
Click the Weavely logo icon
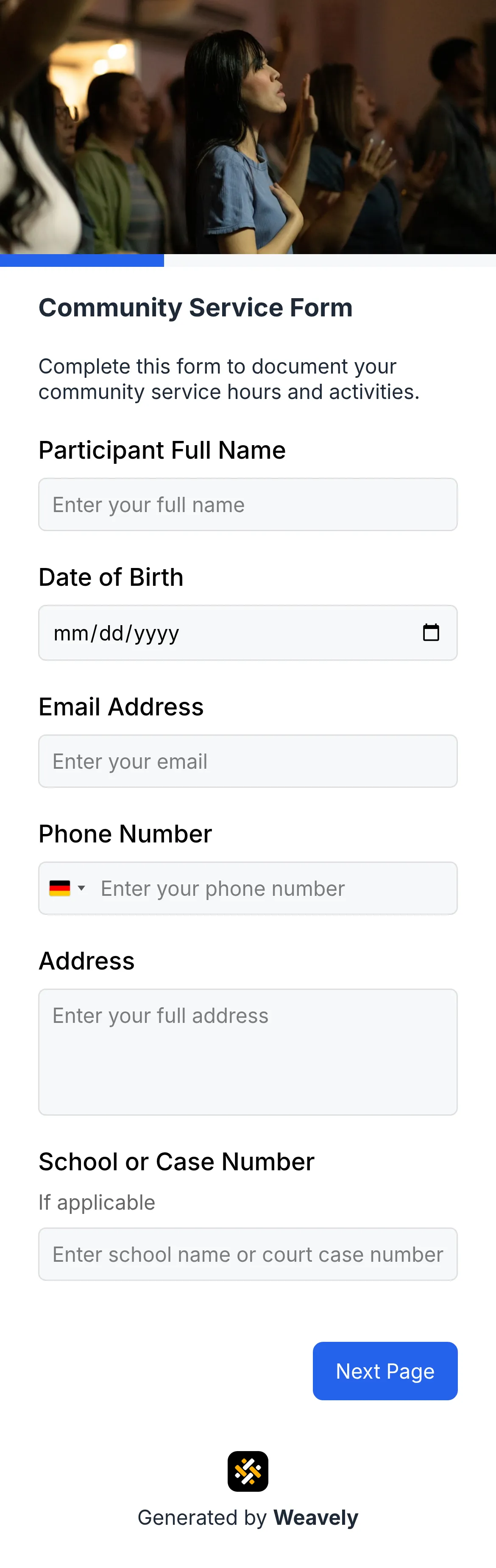(x=248, y=1470)
